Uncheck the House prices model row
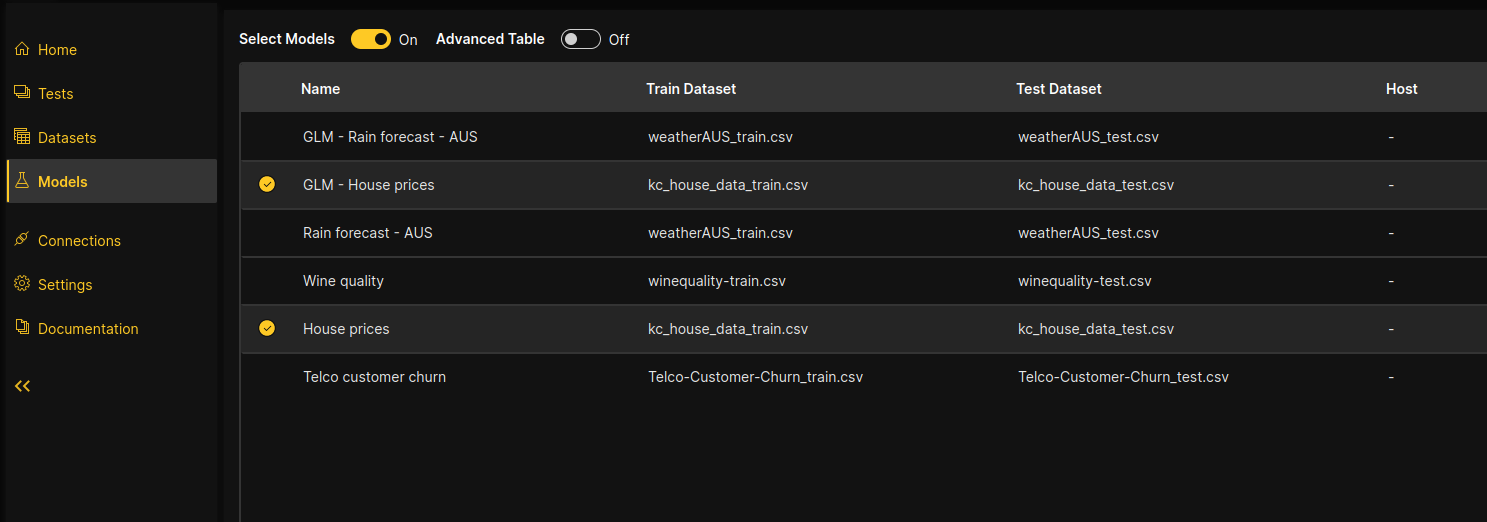The image size is (1487, 522). [267, 329]
